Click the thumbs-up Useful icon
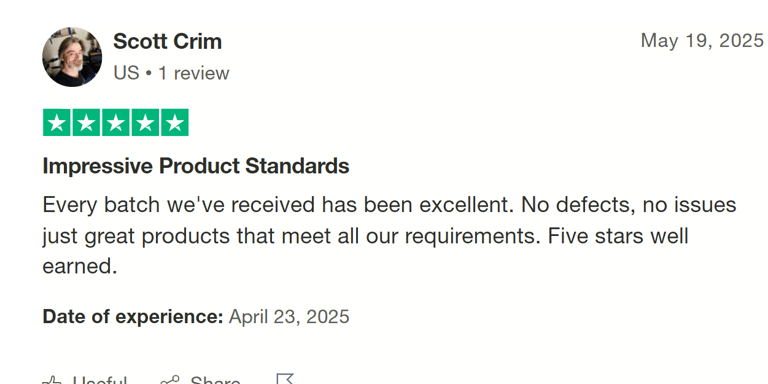Image resolution: width=768 pixels, height=384 pixels. [52, 380]
